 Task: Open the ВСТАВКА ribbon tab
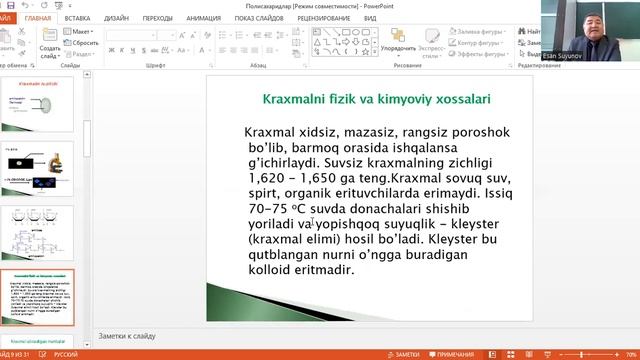77,18
